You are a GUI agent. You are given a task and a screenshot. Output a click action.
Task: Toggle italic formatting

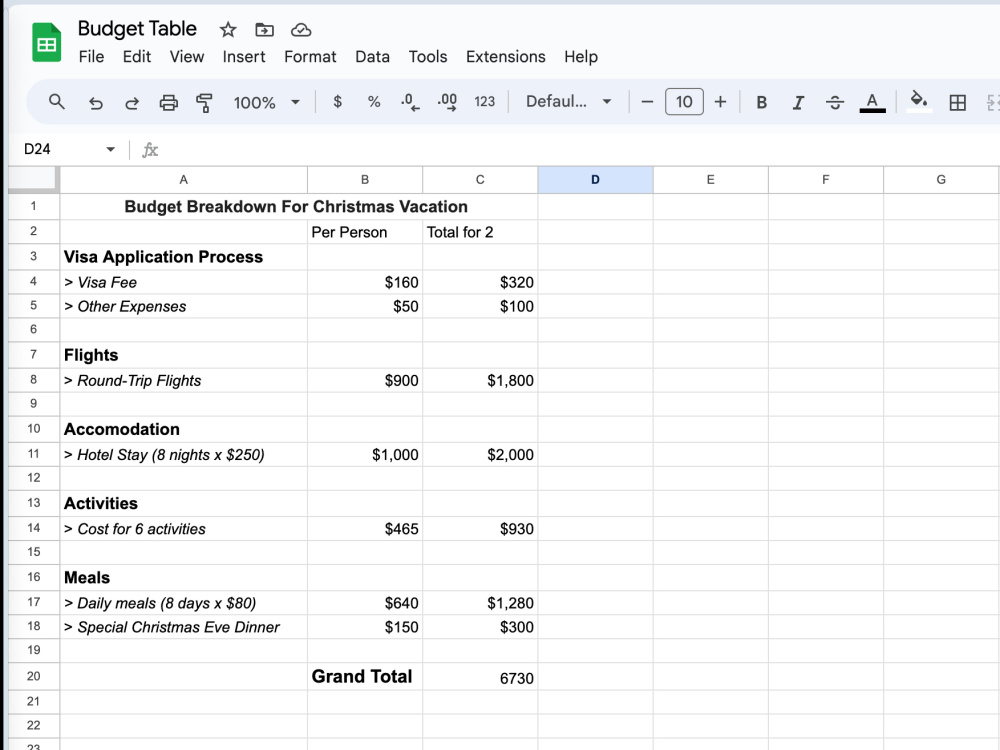[x=798, y=102]
